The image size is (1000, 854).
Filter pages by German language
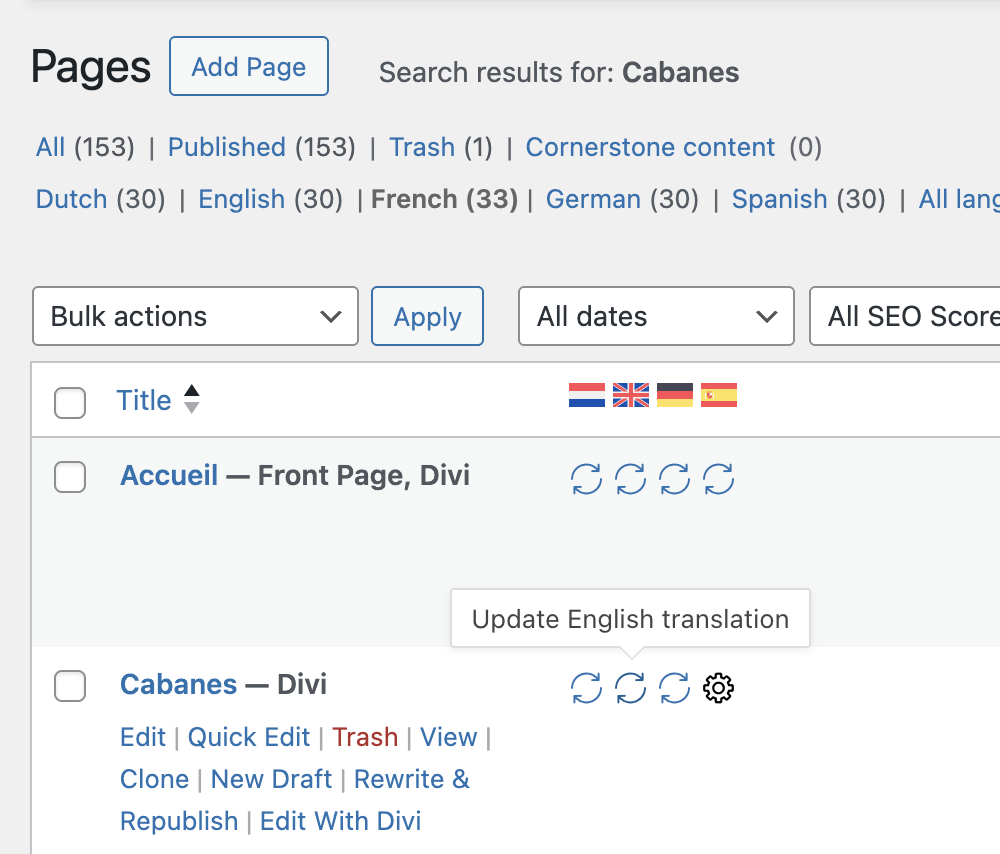click(593, 199)
